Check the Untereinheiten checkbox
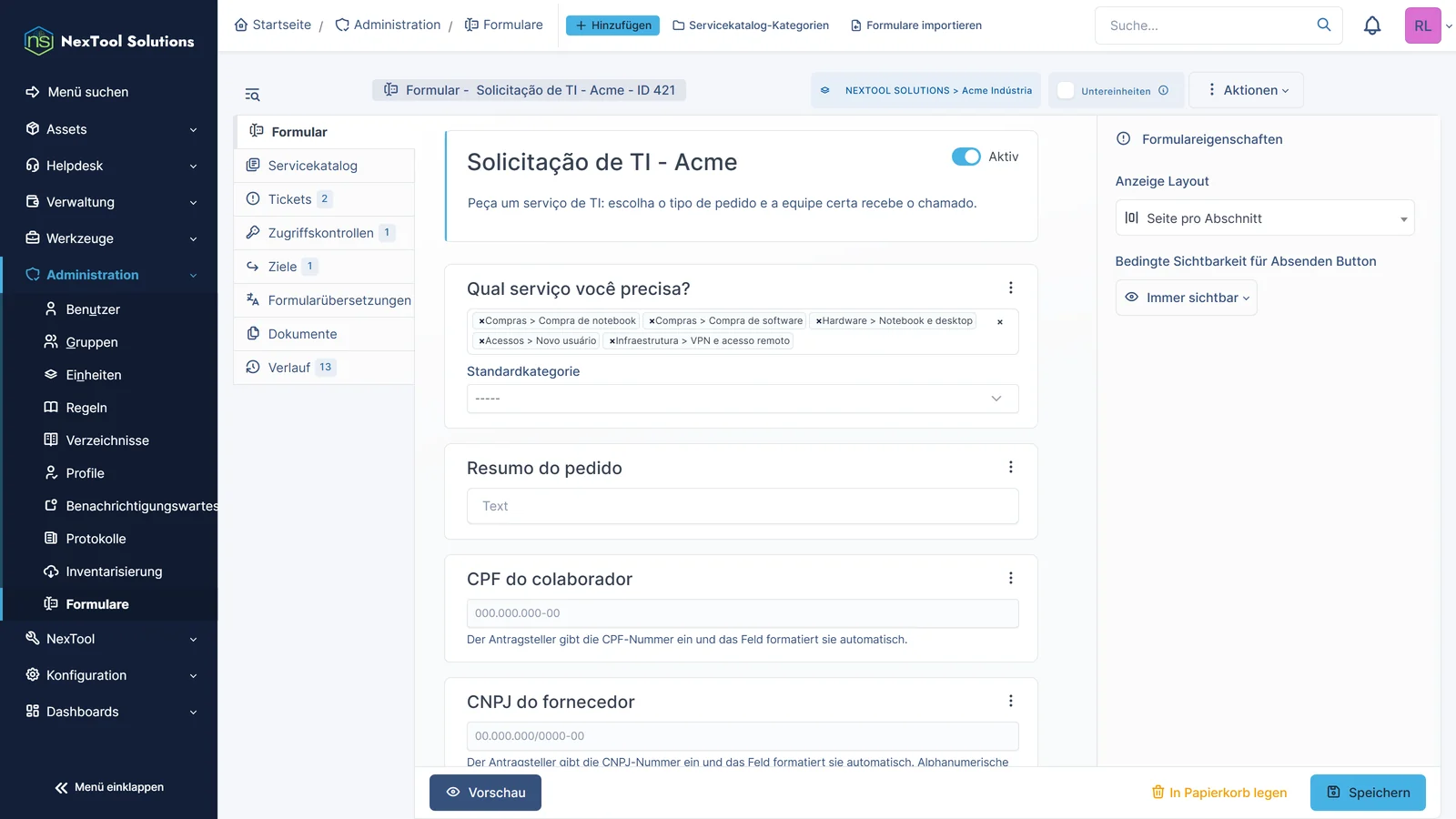The image size is (1456, 819). [1066, 90]
